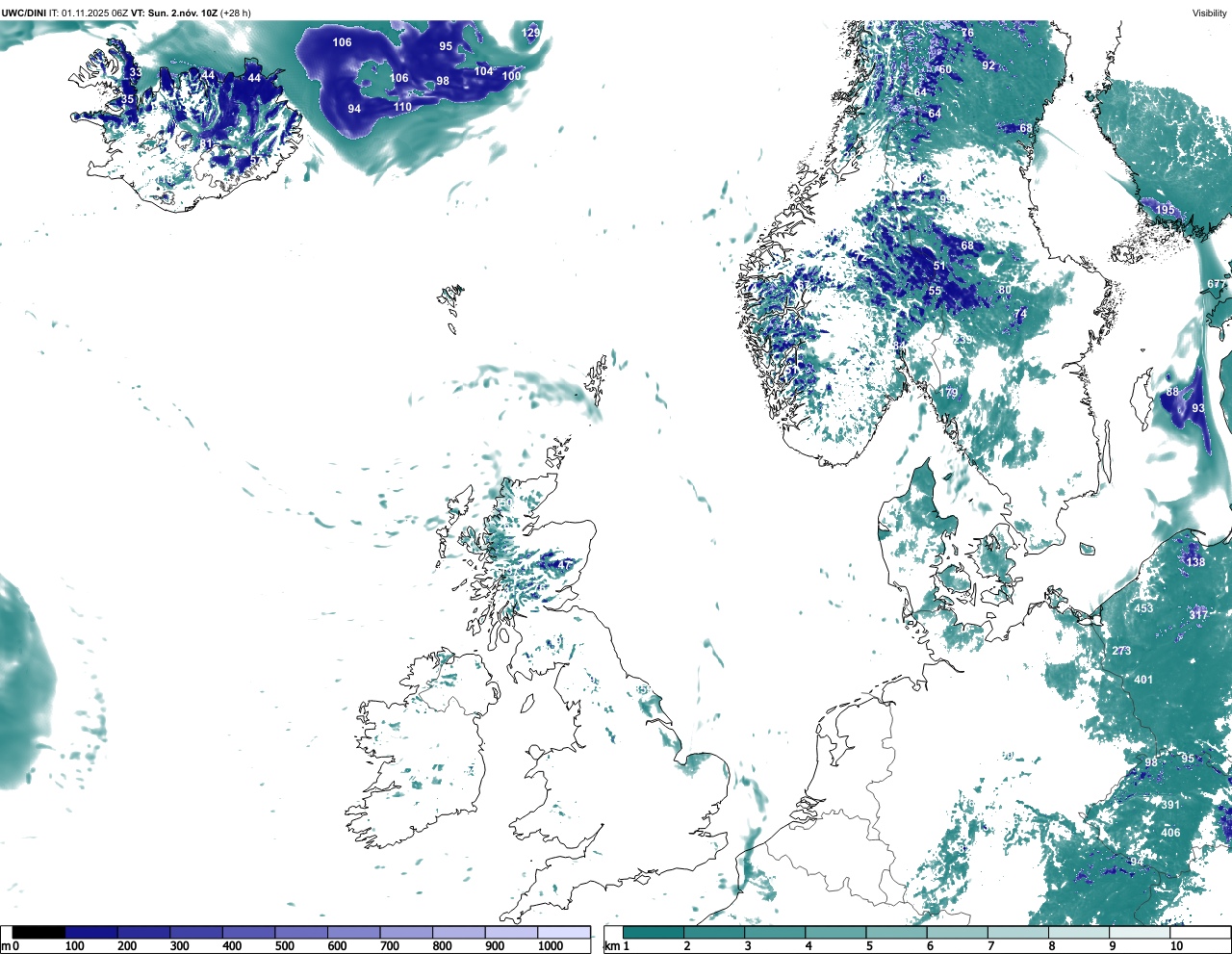Image resolution: width=1232 pixels, height=954 pixels.
Task: Pick the 300–400 m legend color segment
Action: [196, 932]
